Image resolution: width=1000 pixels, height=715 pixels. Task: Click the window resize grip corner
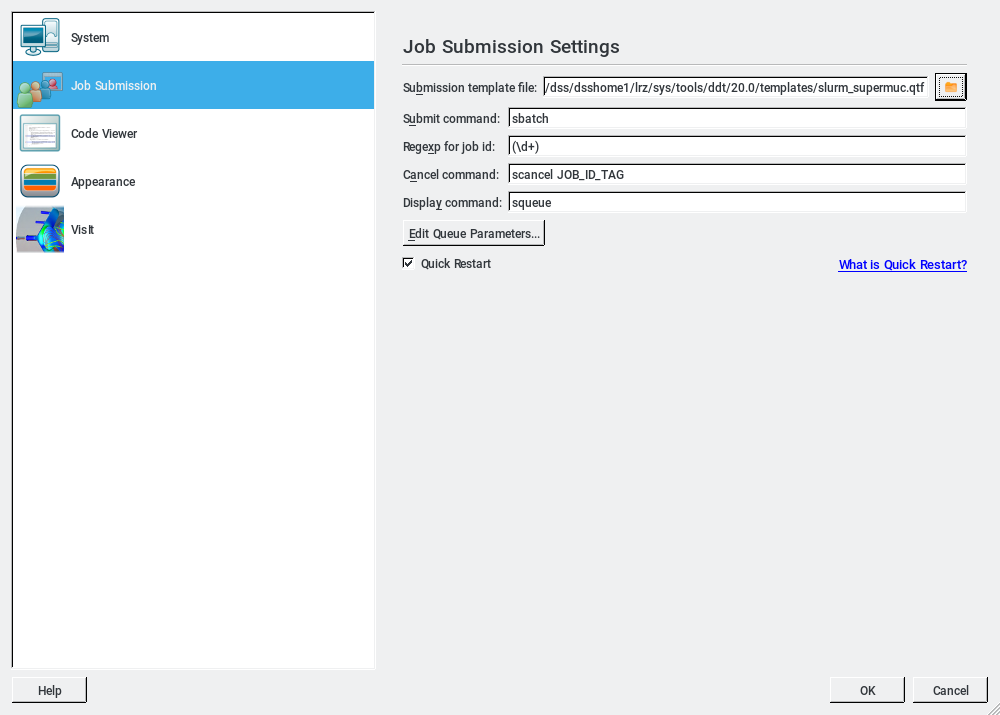(992, 707)
